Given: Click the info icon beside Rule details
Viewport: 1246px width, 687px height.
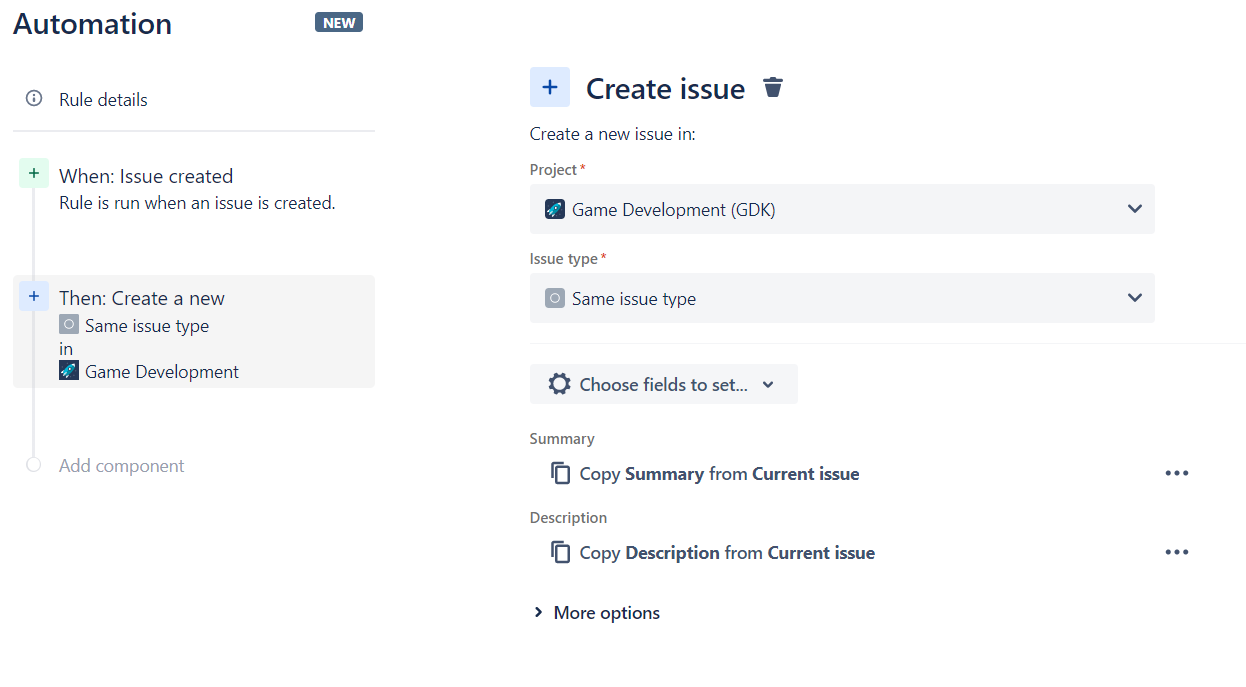Looking at the screenshot, I should 34,99.
